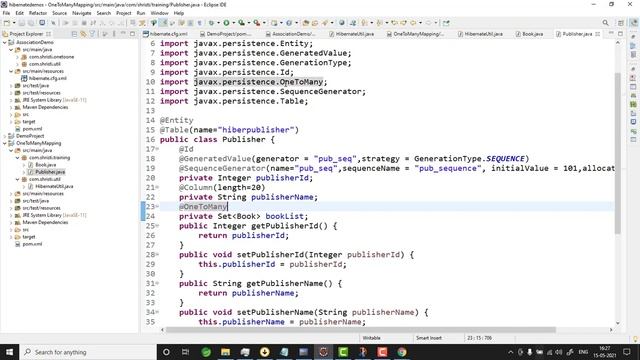Click the Cortana circle icon in taskbar
The width and height of the screenshot is (640, 360).
pyautogui.click(x=166, y=352)
